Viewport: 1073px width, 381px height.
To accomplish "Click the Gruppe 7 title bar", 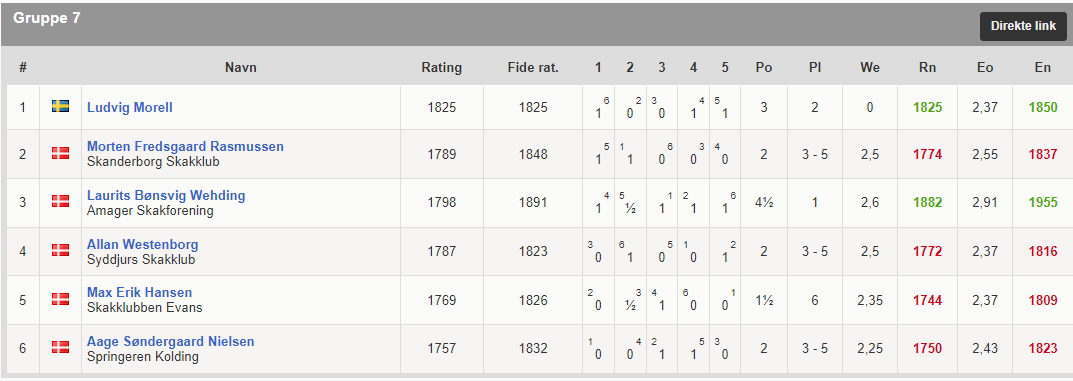I will [536, 25].
